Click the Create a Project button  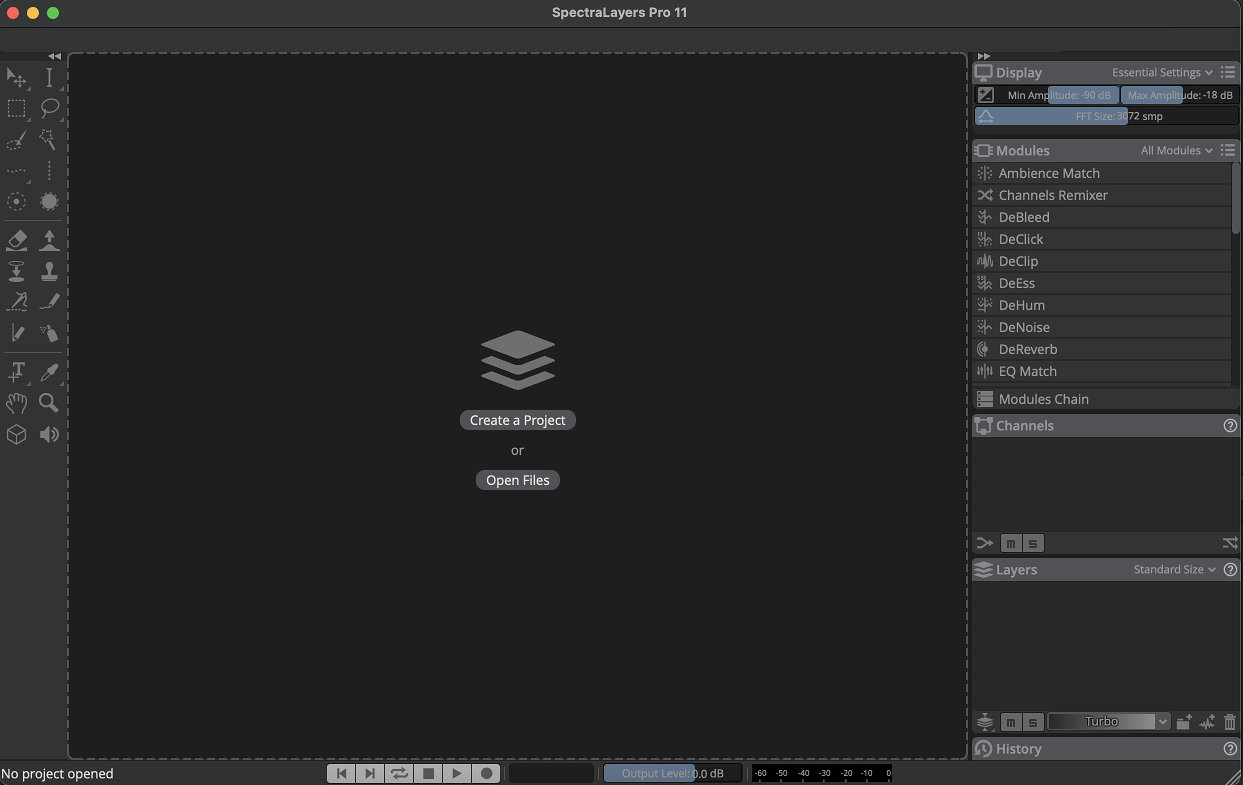point(517,420)
